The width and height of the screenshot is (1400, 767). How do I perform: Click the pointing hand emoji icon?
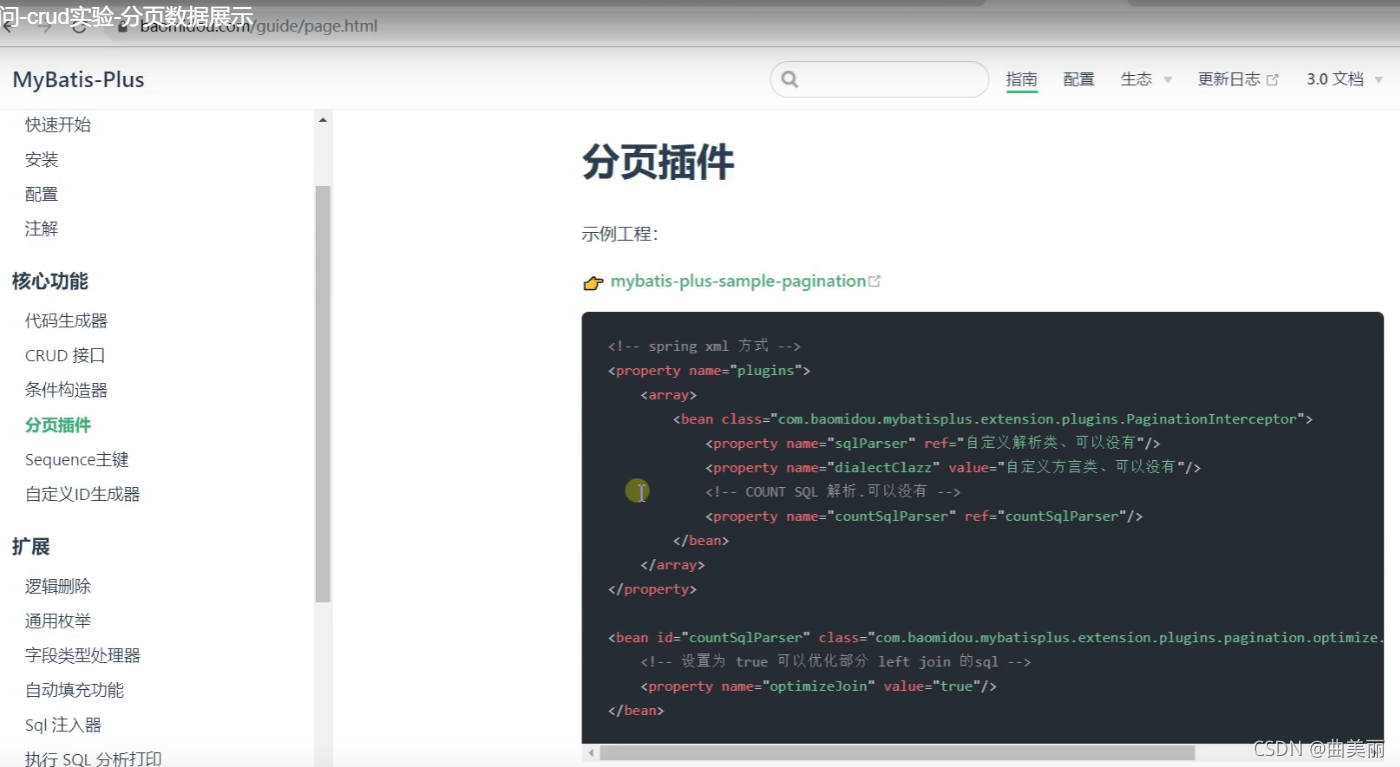(593, 283)
